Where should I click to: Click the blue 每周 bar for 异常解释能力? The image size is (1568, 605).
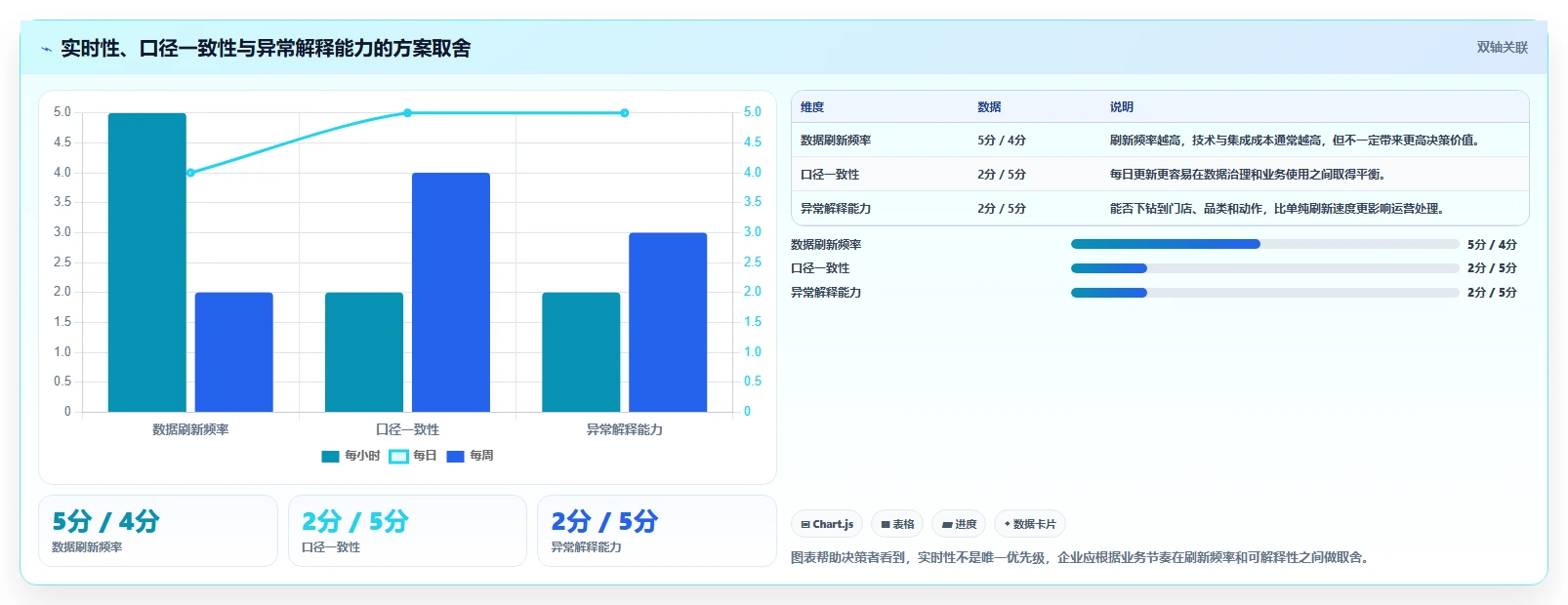668,322
